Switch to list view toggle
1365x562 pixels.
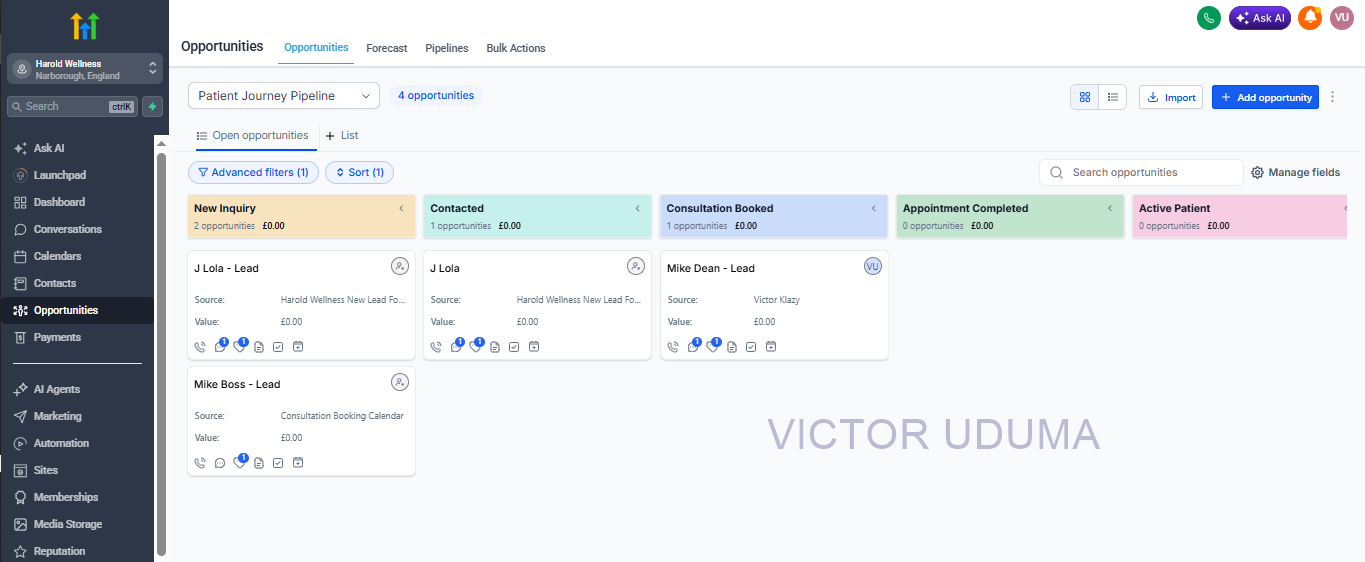point(1113,97)
